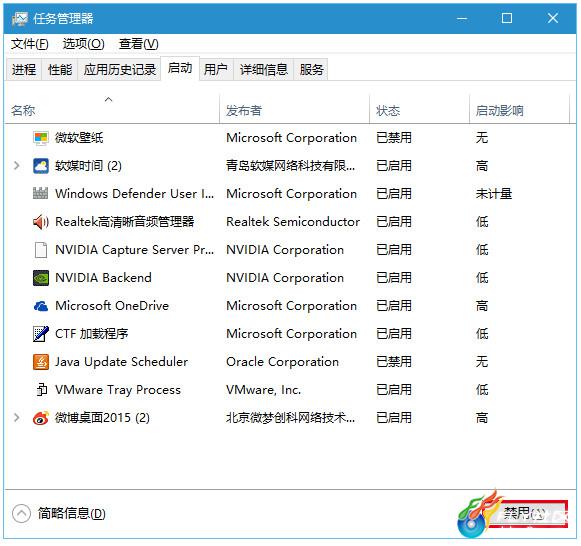Screen dimensions: 581x546
Task: Click the Task Manager title bar icon
Action: tap(19, 19)
